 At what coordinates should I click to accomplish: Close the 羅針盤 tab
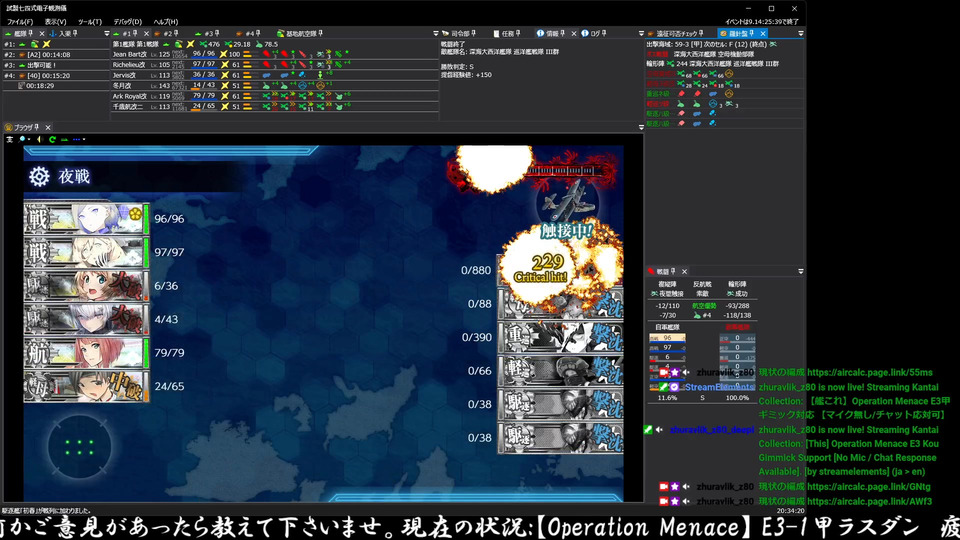click(x=763, y=34)
